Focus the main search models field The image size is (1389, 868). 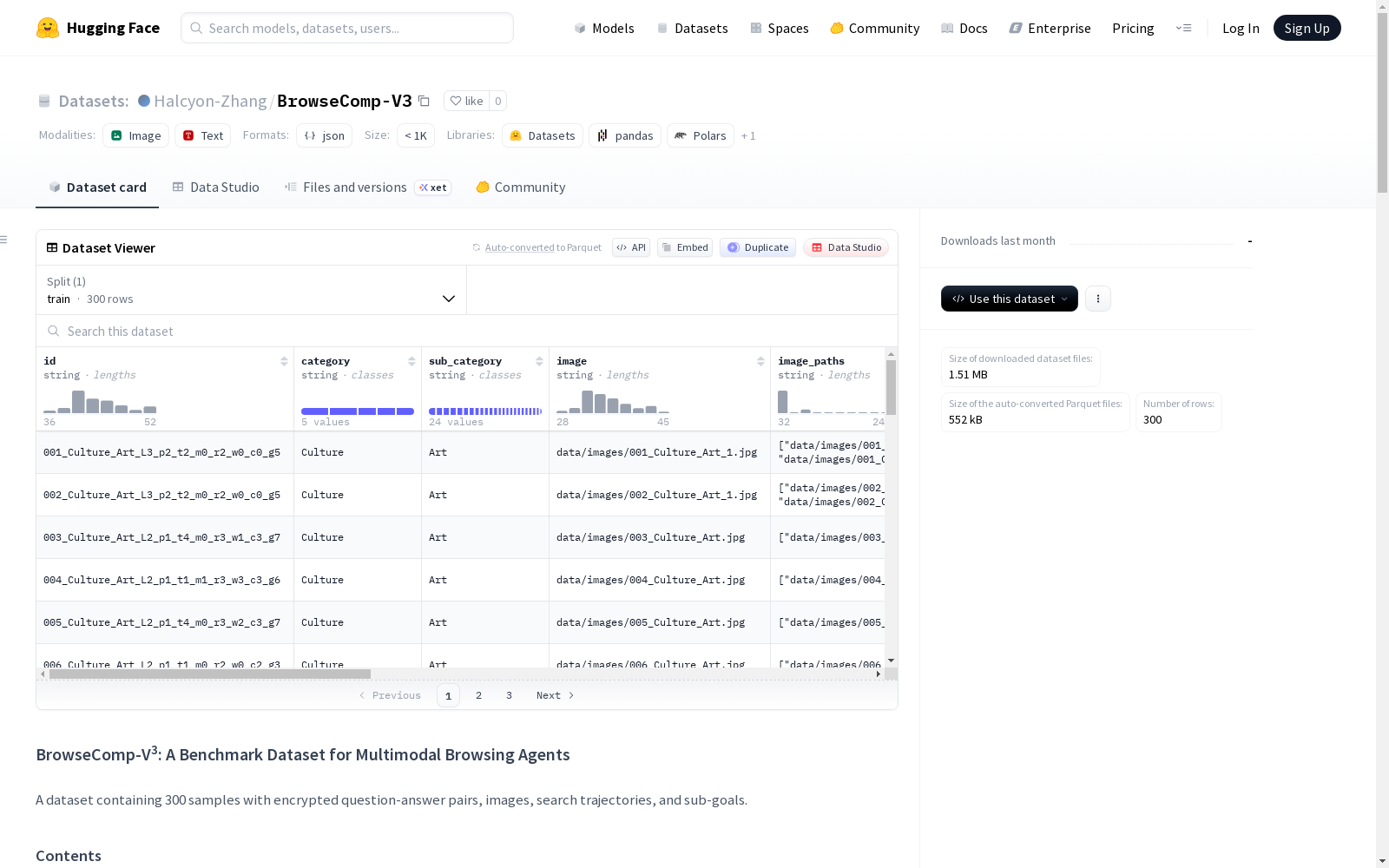tap(347, 28)
